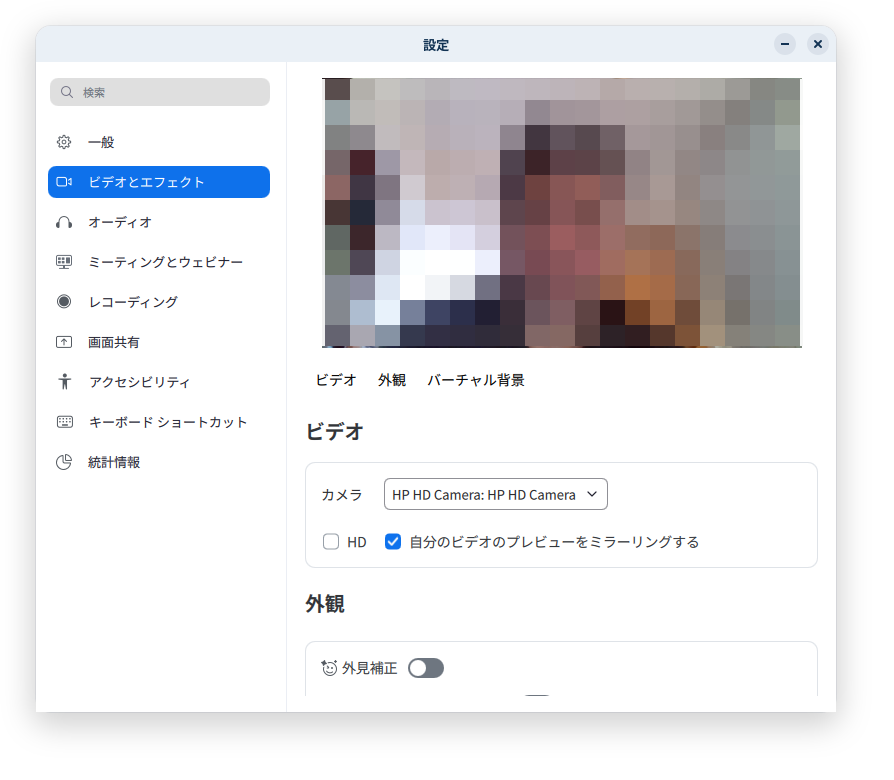Image resolution: width=894 pixels, height=780 pixels.
Task: Click the Meetings and Webinars monitor icon
Action: (x=64, y=262)
